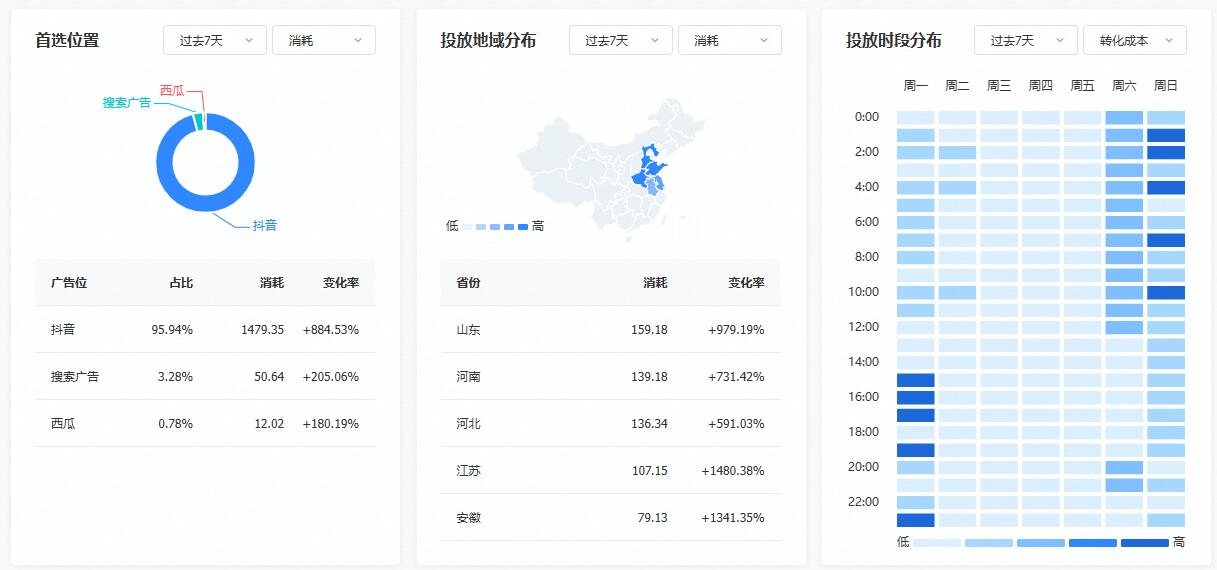Click 消耗 header in 首选位置 table
The image size is (1217, 570).
click(x=271, y=283)
